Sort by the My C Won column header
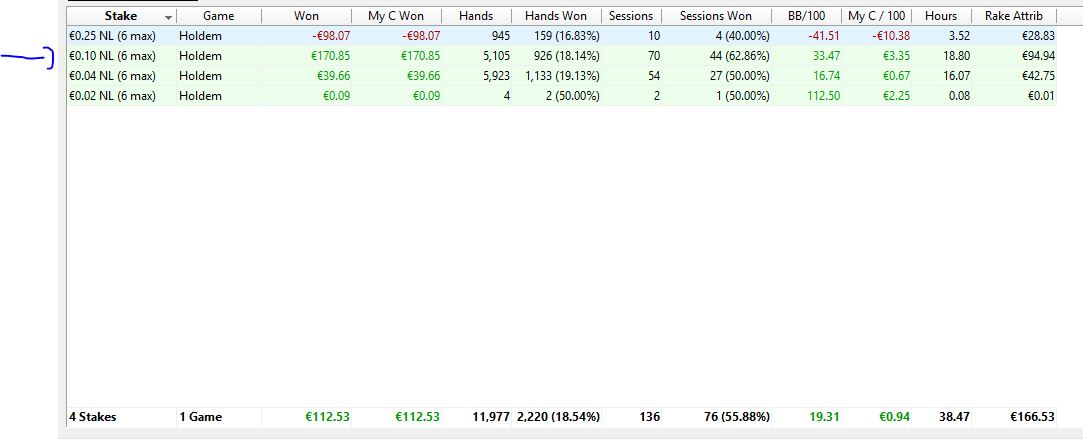 396,16
